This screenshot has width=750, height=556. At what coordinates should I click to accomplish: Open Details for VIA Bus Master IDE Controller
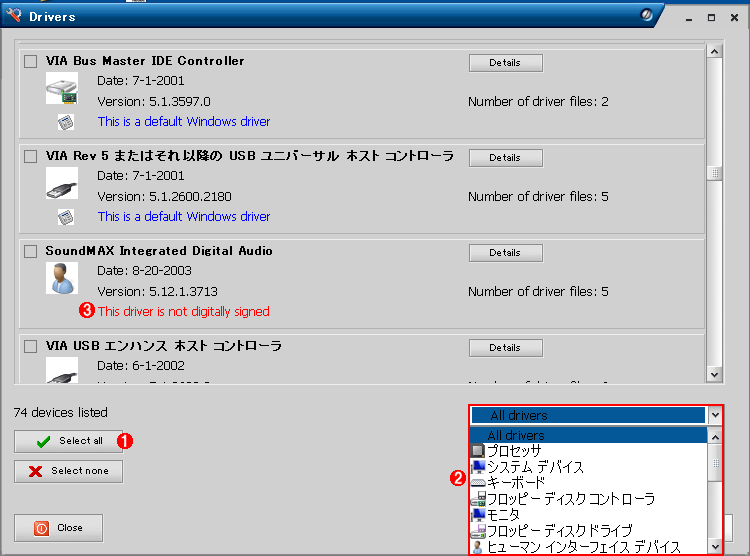pos(506,63)
